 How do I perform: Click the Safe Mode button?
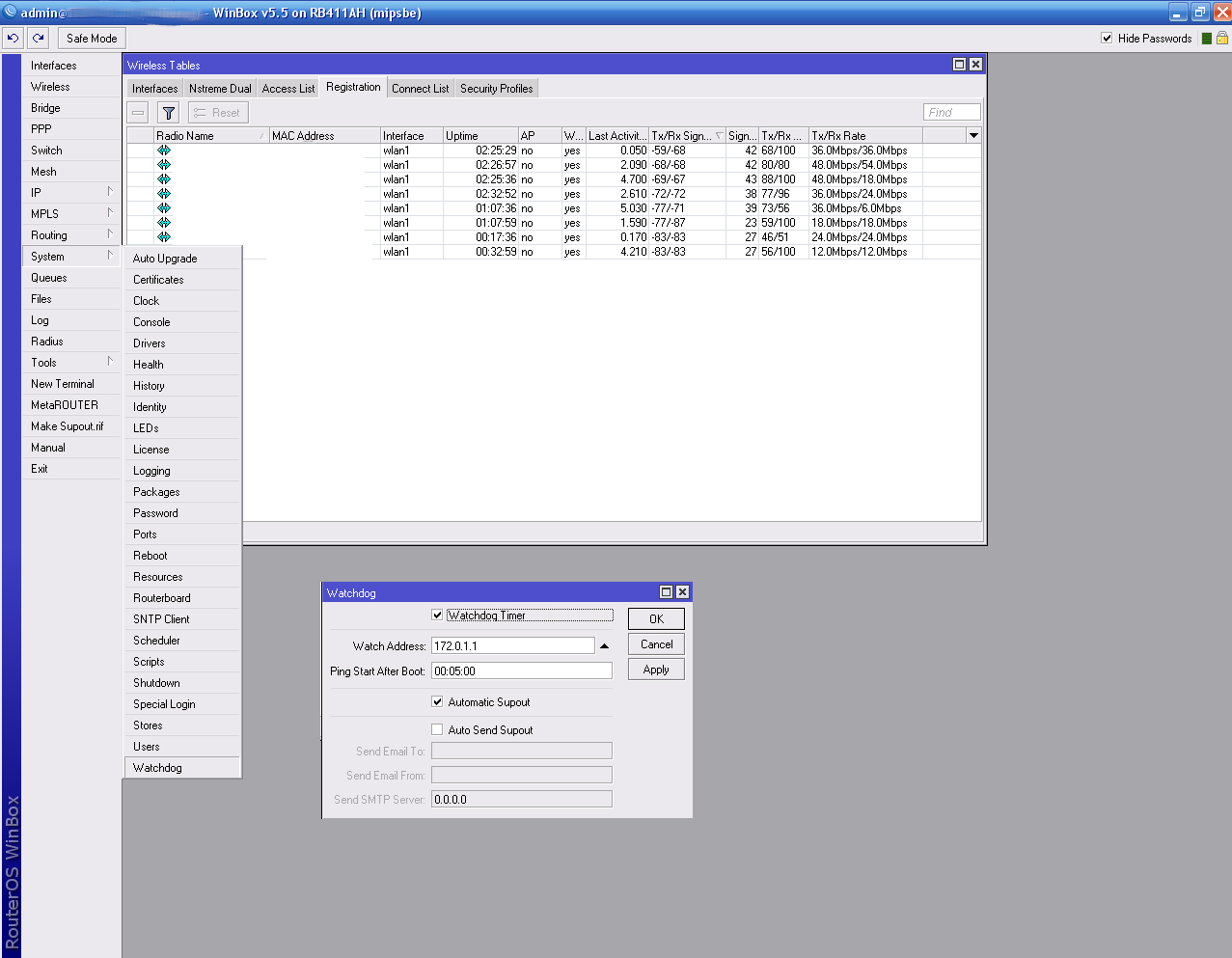click(x=92, y=39)
